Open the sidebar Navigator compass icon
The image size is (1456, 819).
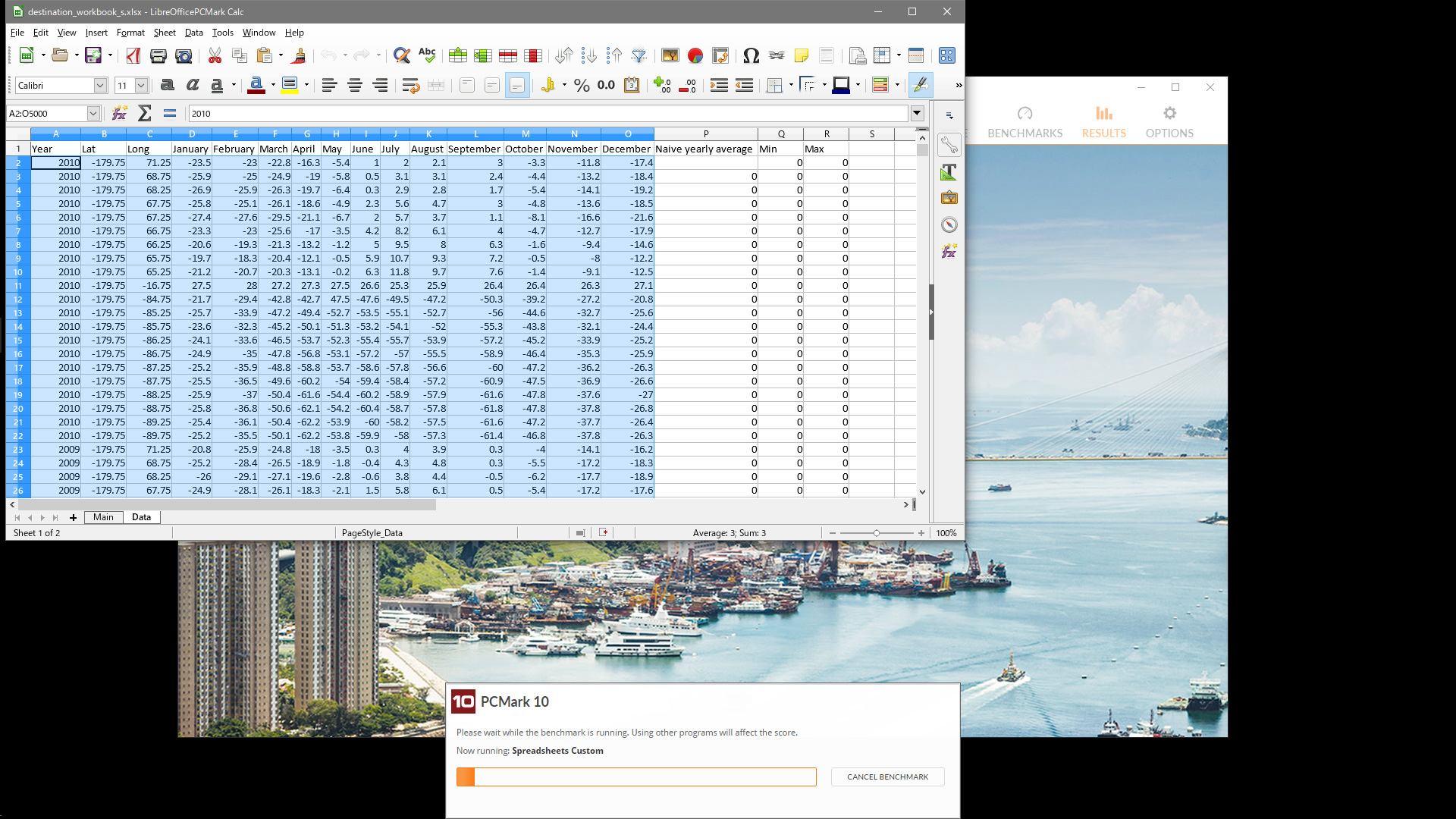(x=949, y=224)
